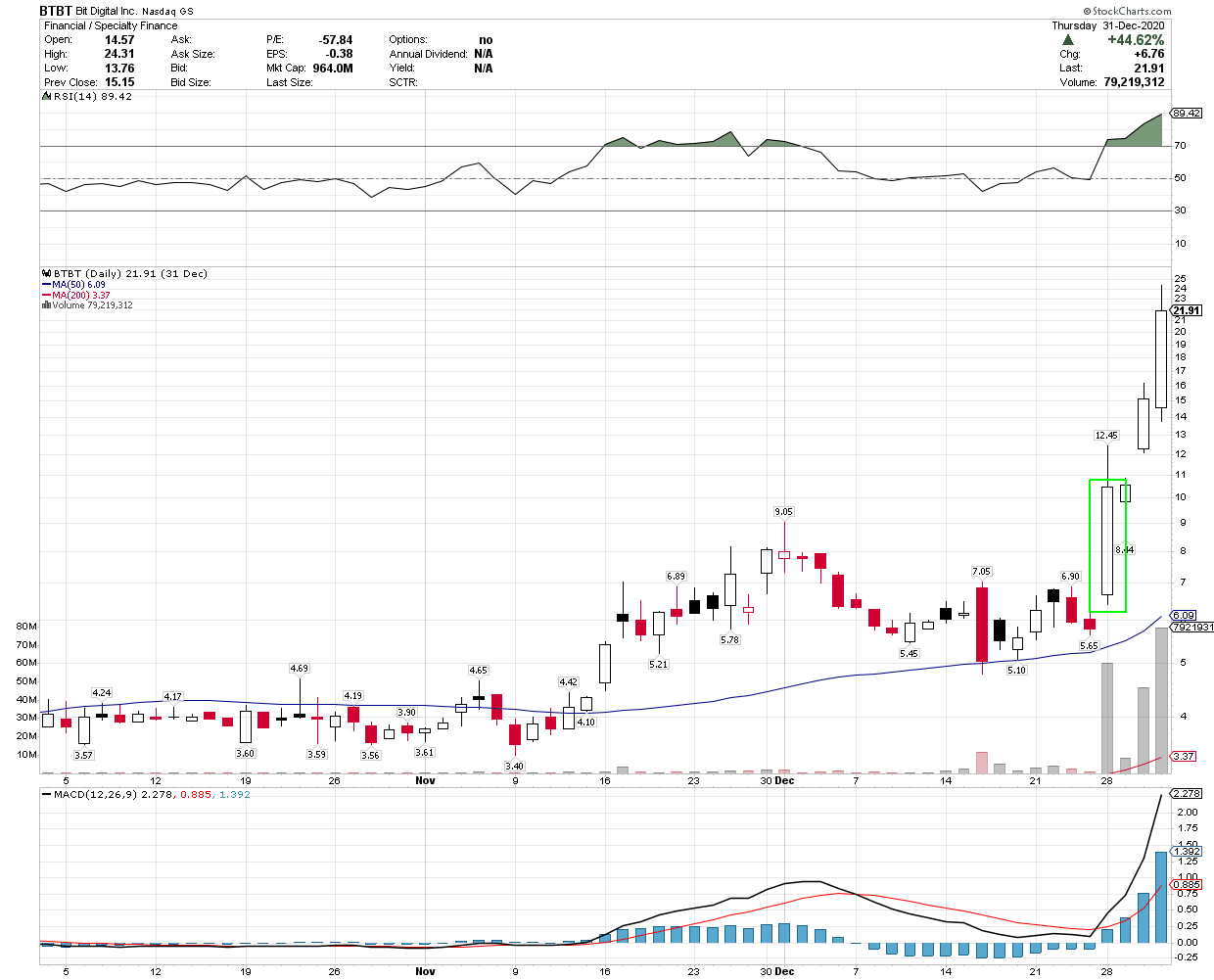
Task: Click the Mkt Cap value 964.0M
Action: point(333,69)
